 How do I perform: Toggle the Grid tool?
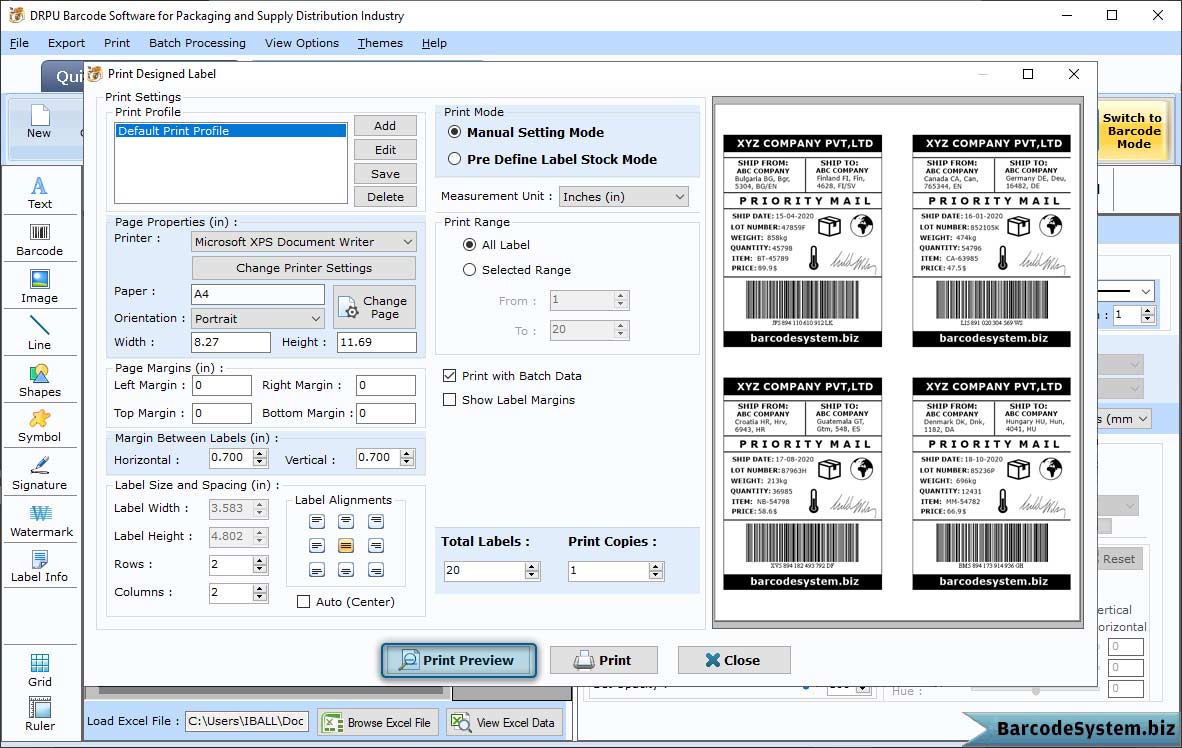39,670
